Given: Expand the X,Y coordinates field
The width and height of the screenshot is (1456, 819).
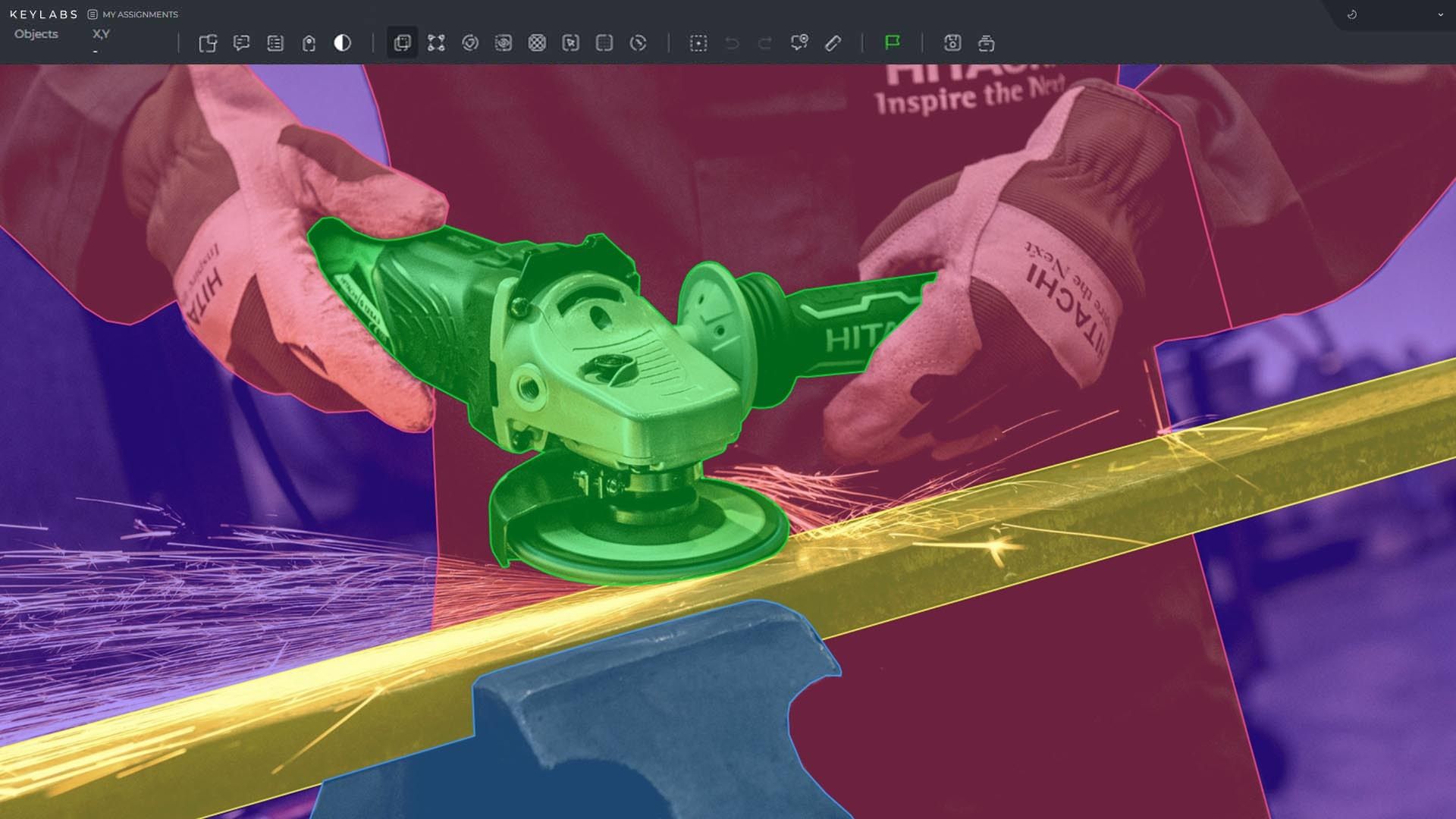Looking at the screenshot, I should [x=101, y=34].
